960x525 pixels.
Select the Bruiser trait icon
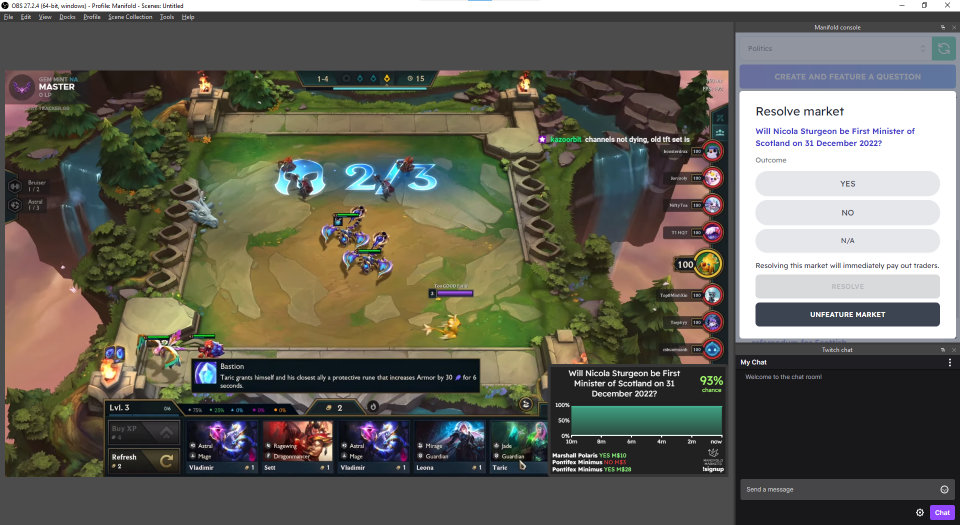click(x=15, y=186)
